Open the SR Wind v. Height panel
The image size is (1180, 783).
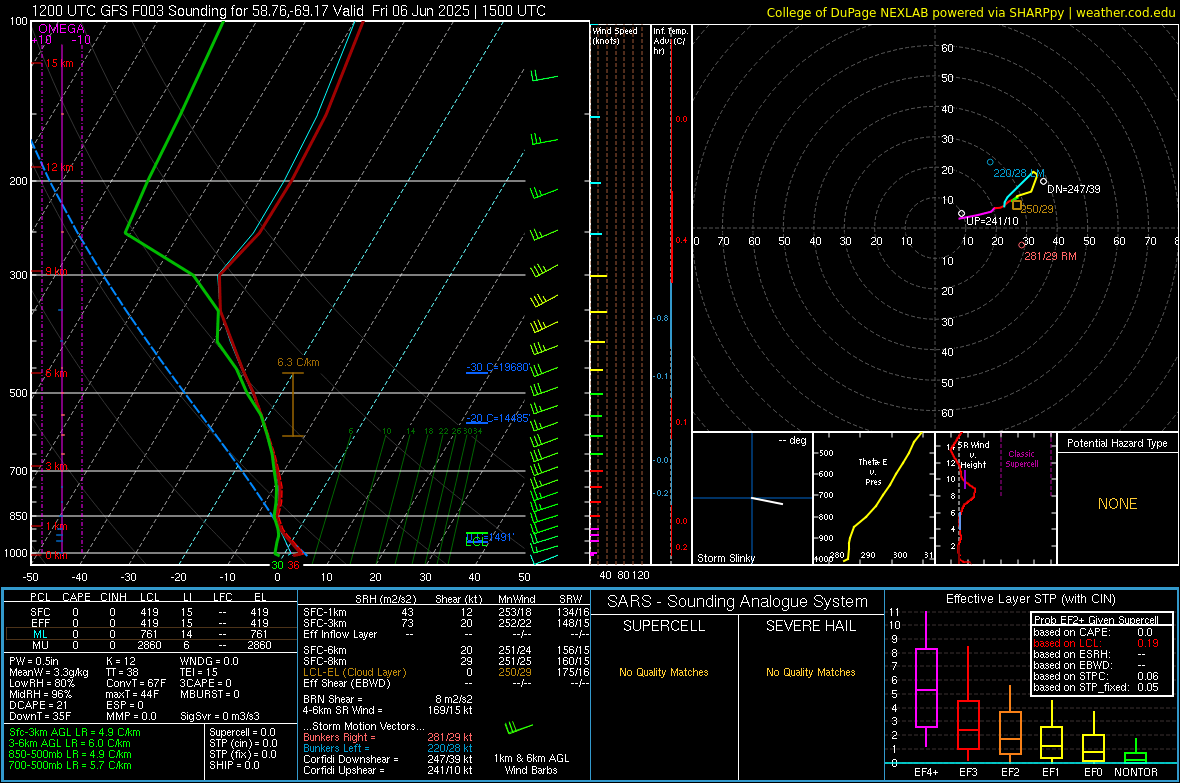(x=996, y=498)
